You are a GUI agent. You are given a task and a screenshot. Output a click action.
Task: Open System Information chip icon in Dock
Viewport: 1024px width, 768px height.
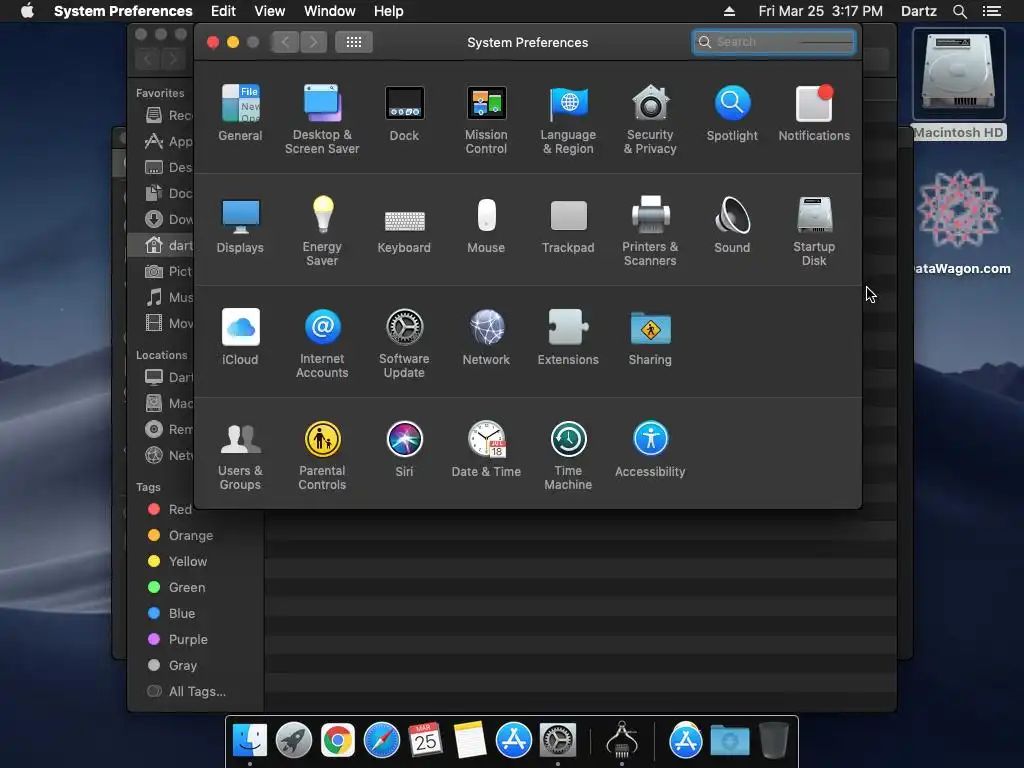(x=622, y=739)
